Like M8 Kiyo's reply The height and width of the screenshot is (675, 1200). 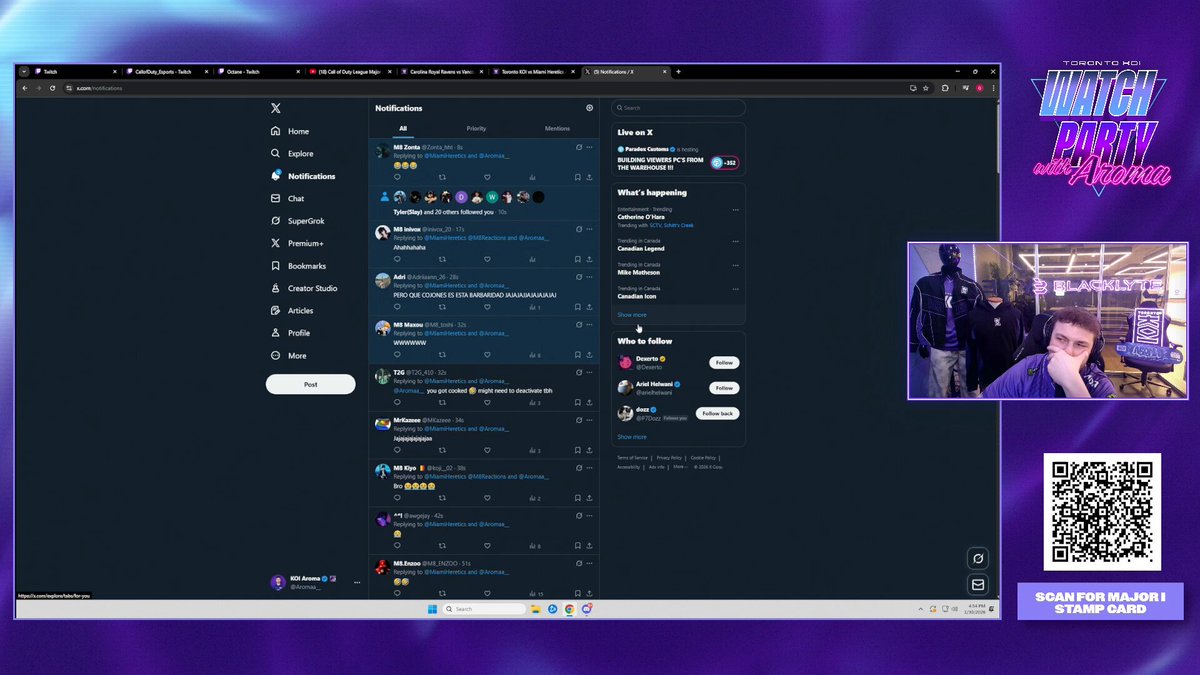[x=487, y=498]
